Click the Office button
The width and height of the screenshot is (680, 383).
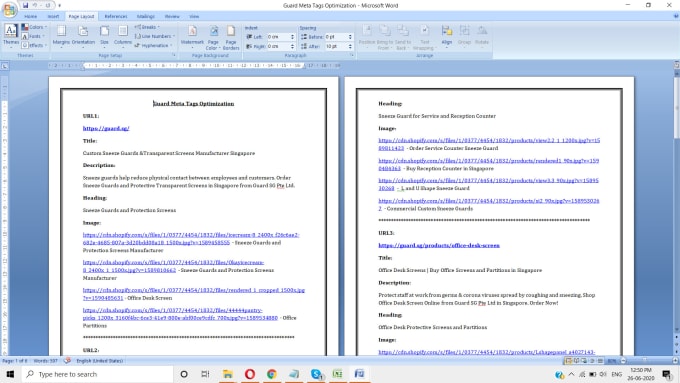click(x=9, y=10)
